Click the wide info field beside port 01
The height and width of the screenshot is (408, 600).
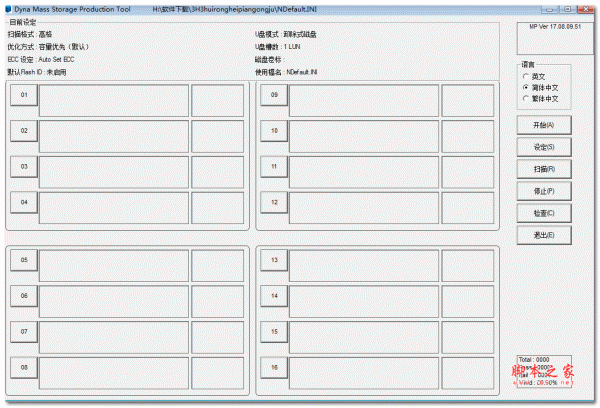click(114, 100)
